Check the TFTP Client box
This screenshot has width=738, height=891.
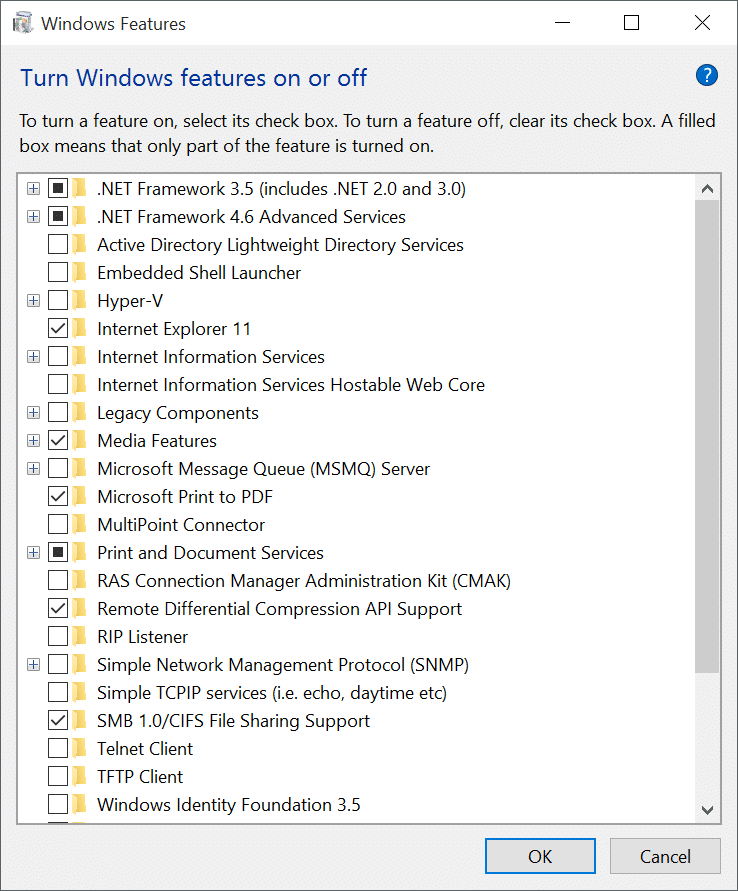(58, 776)
